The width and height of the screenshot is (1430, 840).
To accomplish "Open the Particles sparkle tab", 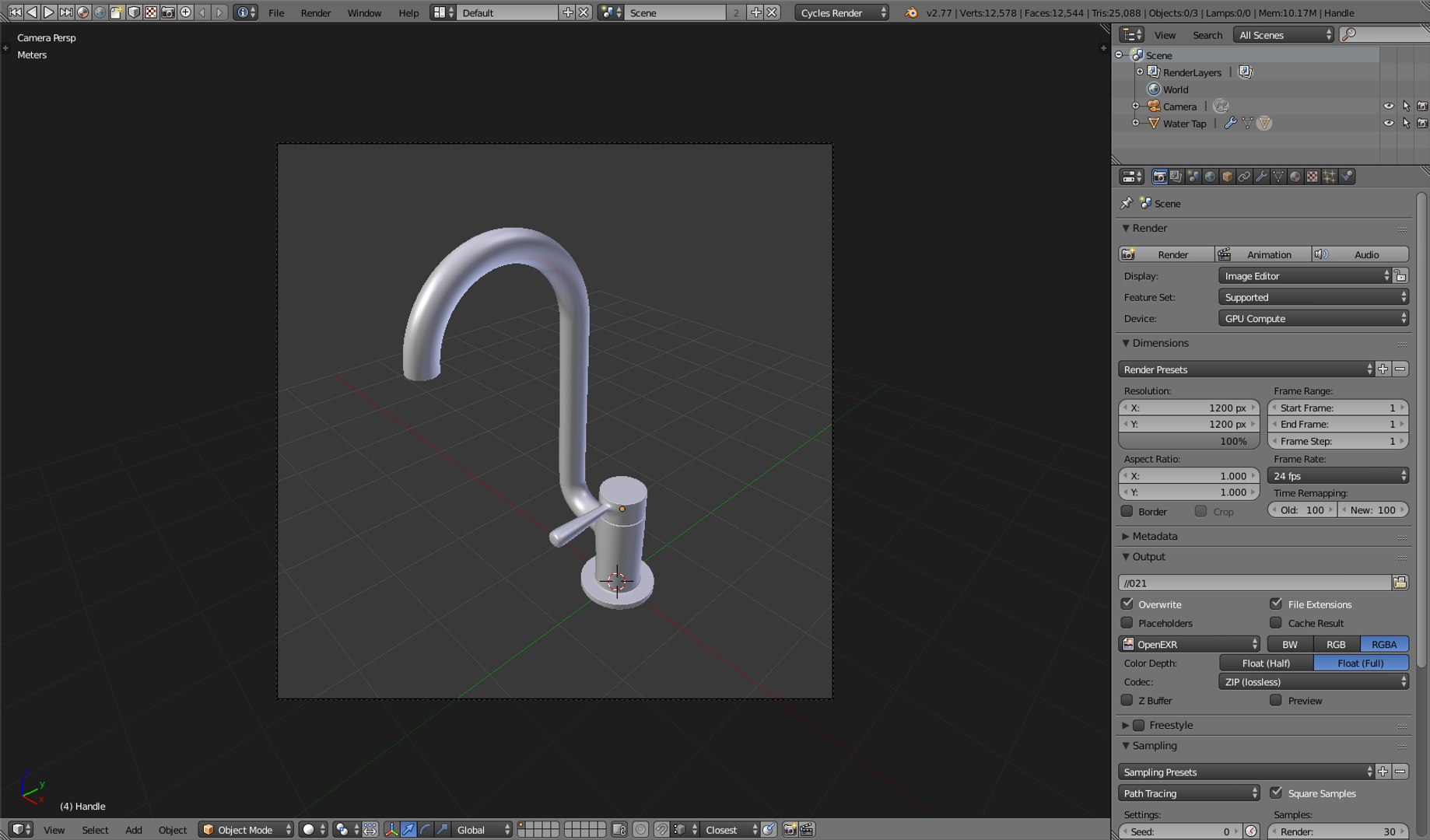I will [x=1330, y=177].
